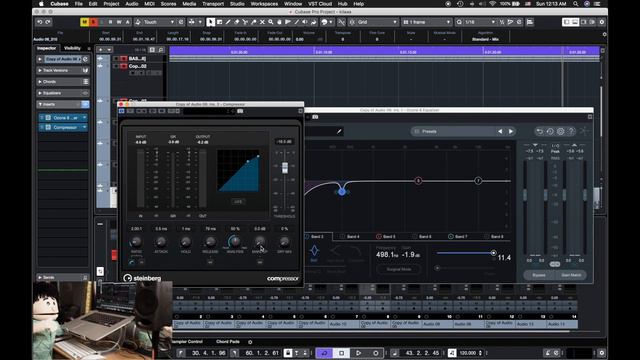Open the Compressor insert slot dropdown arrow
This screenshot has height=360, width=640.
coord(84,127)
